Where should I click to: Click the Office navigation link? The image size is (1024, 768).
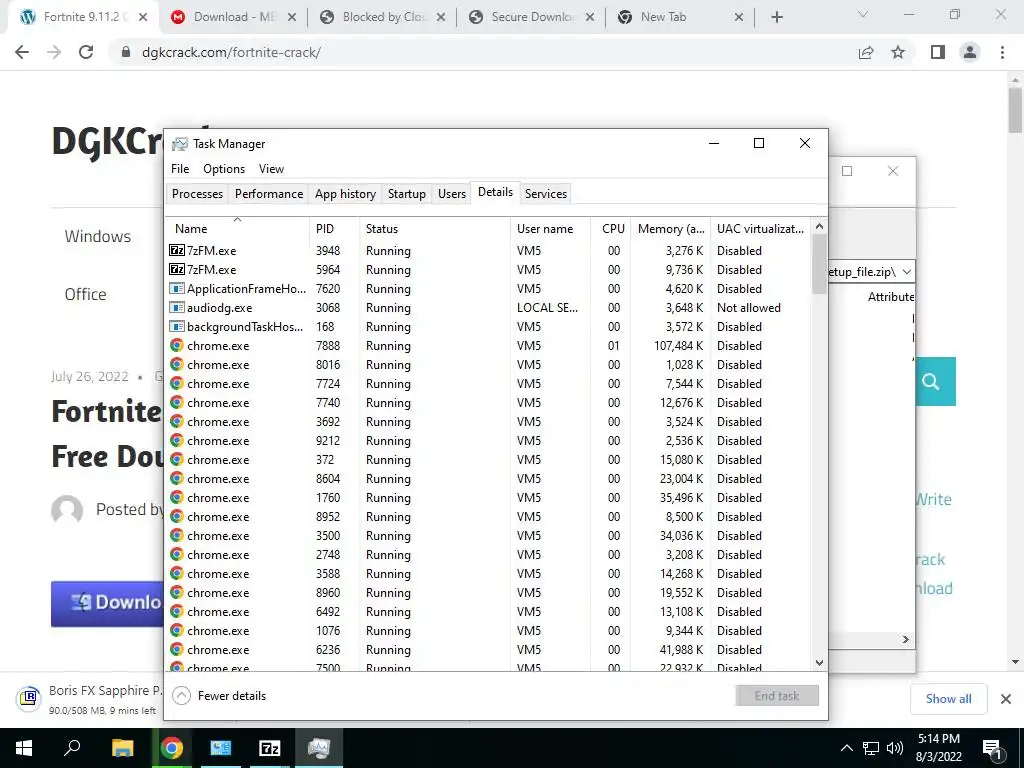[x=86, y=295]
